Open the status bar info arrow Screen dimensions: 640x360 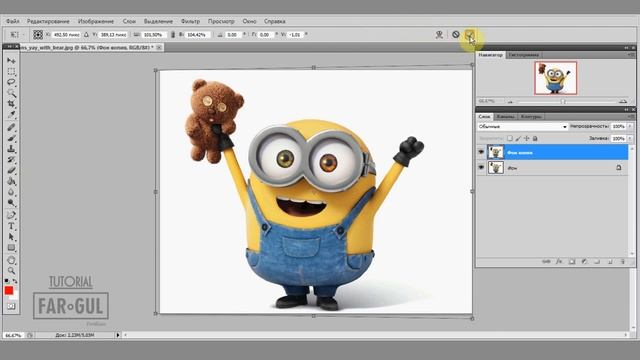(118, 335)
